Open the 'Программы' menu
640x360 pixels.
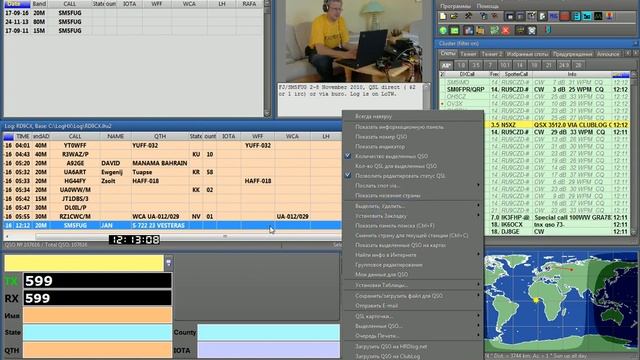click(x=456, y=6)
